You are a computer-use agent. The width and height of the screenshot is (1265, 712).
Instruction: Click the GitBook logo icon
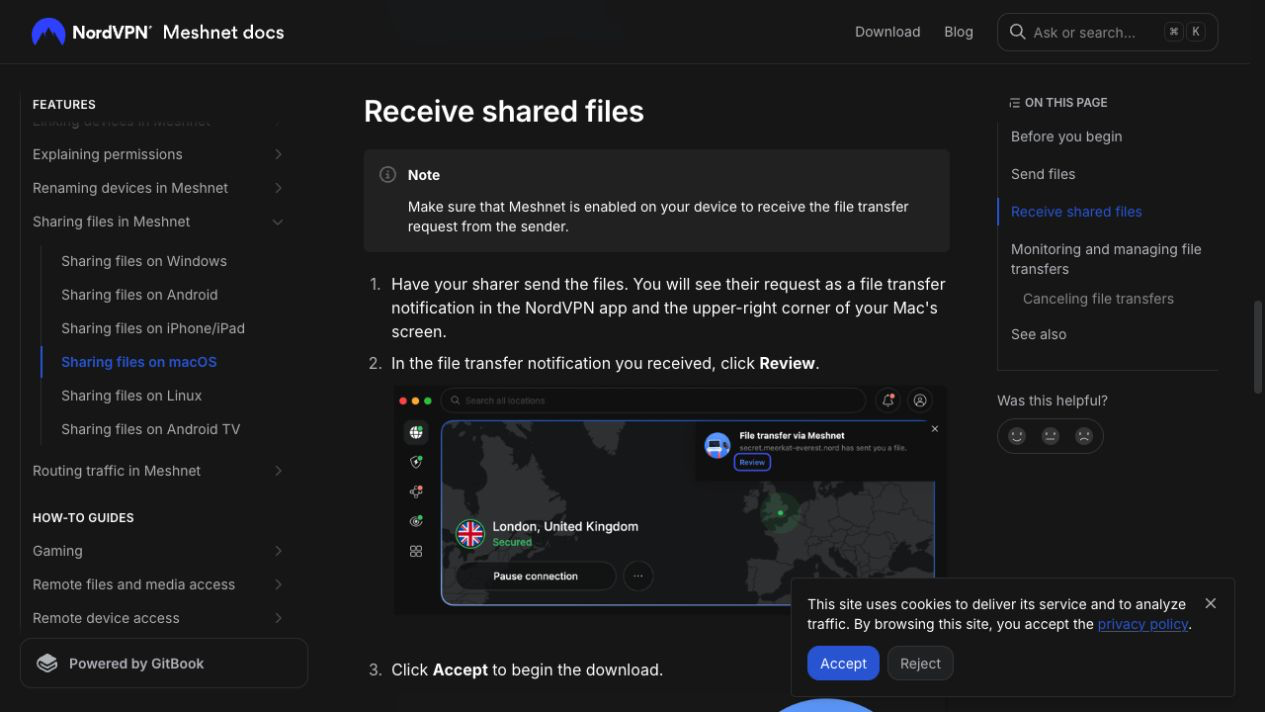[47, 663]
